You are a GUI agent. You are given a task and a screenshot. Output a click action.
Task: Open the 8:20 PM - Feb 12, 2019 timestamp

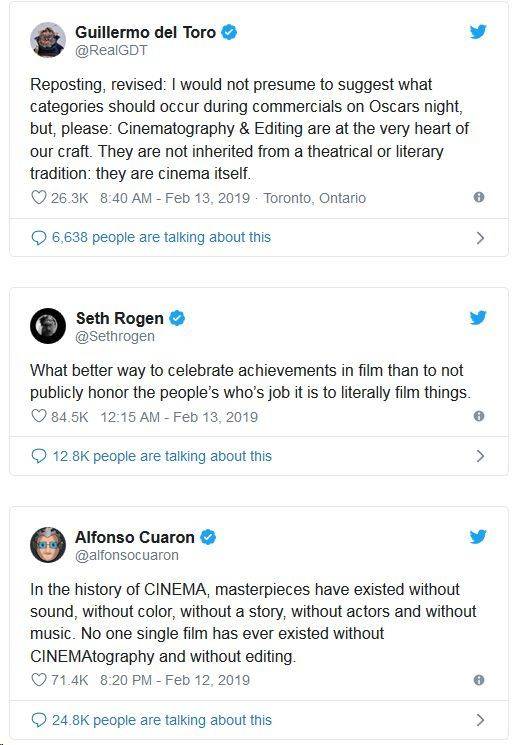pyautogui.click(x=175, y=680)
